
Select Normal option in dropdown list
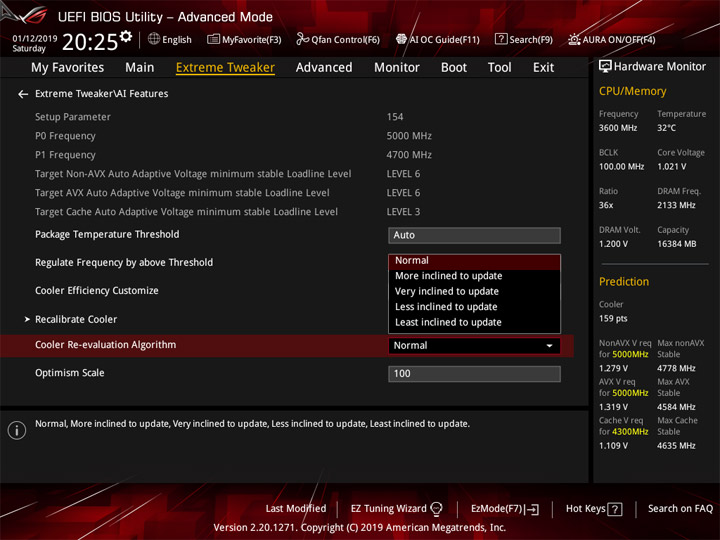coord(474,261)
